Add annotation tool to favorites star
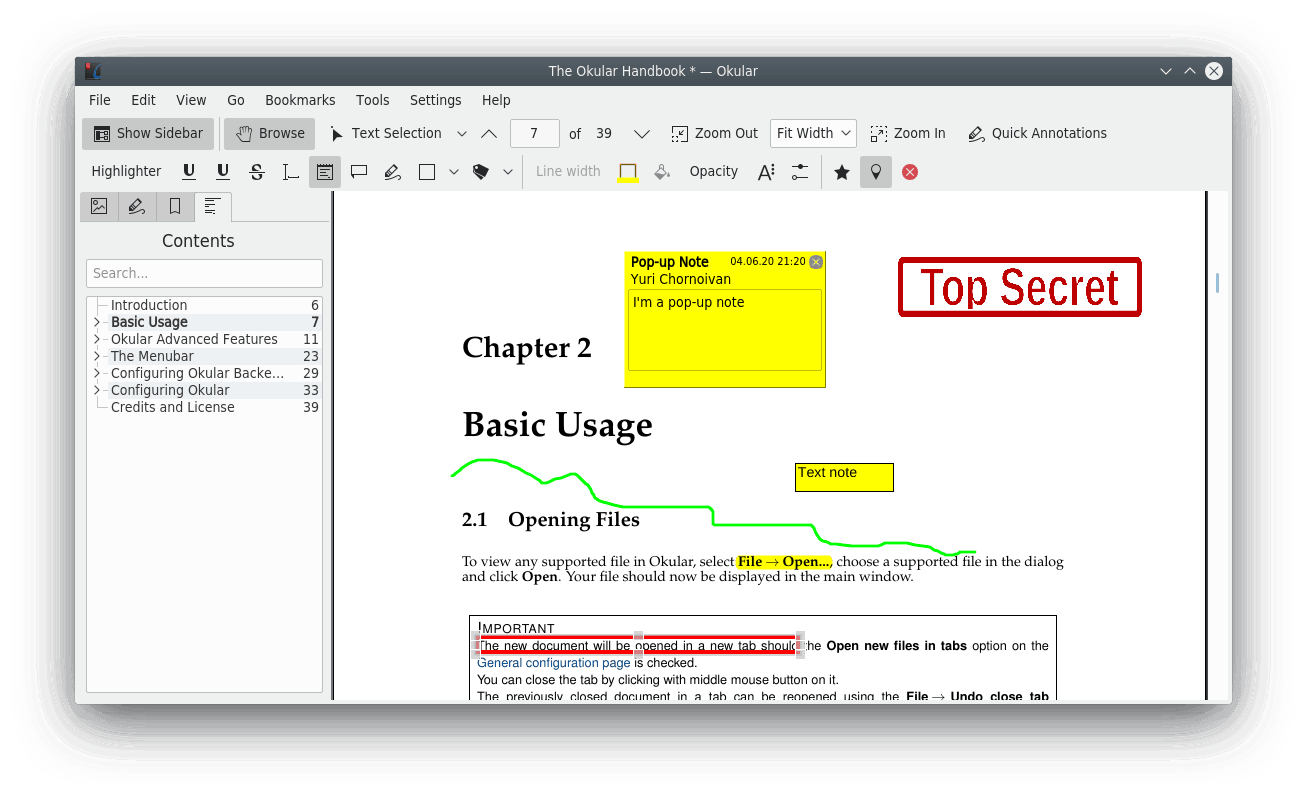 [x=842, y=172]
